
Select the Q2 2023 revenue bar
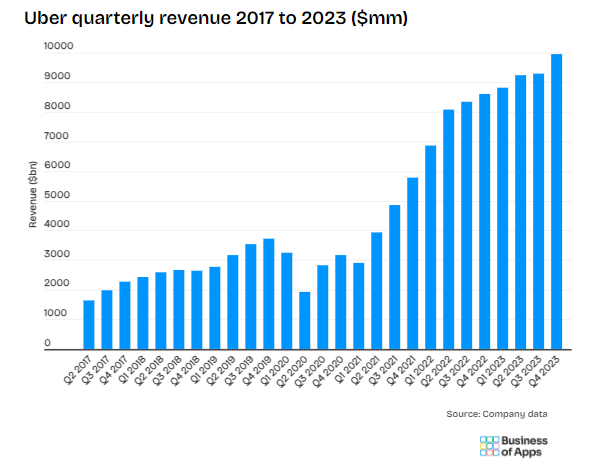(x=520, y=212)
